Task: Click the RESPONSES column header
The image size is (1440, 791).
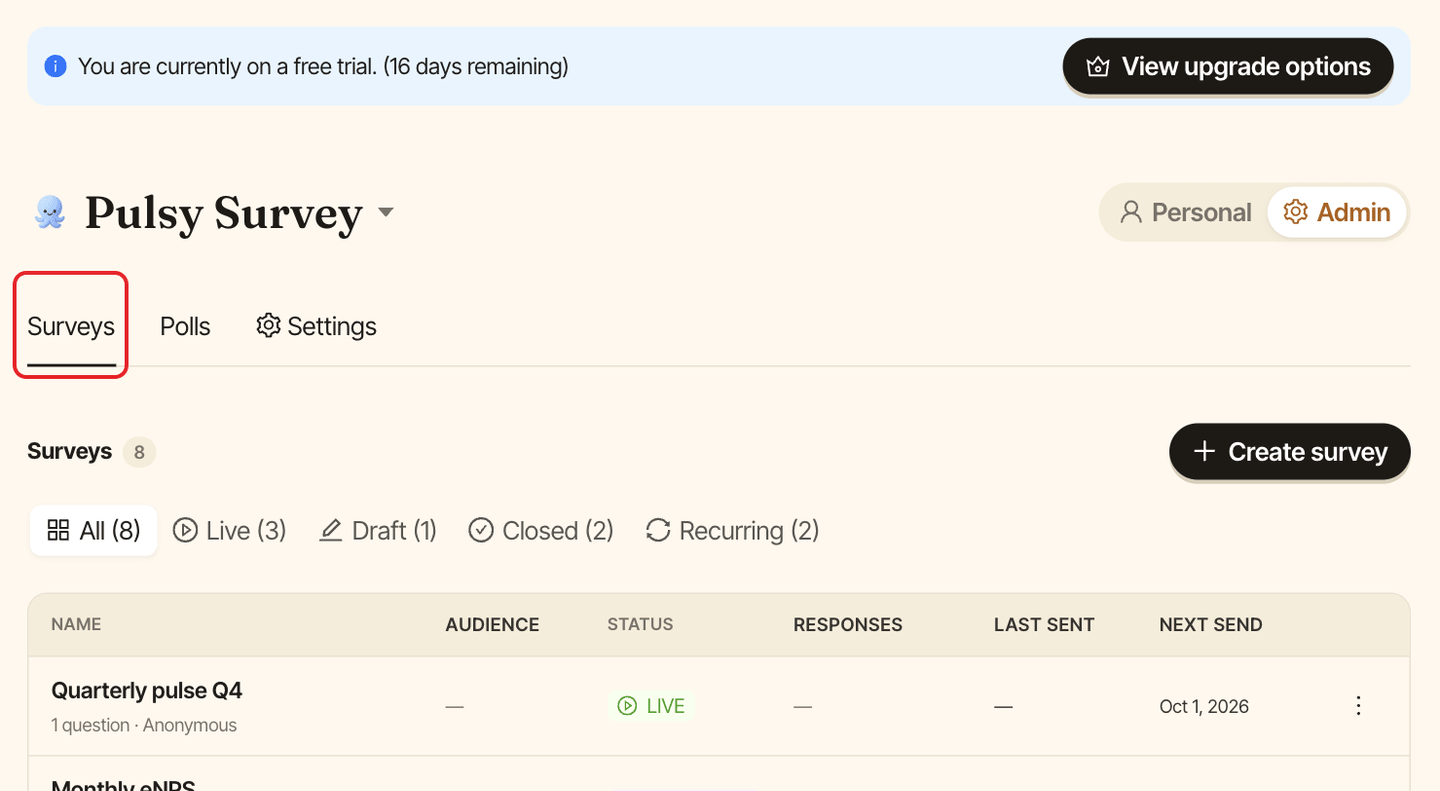Action: tap(848, 625)
